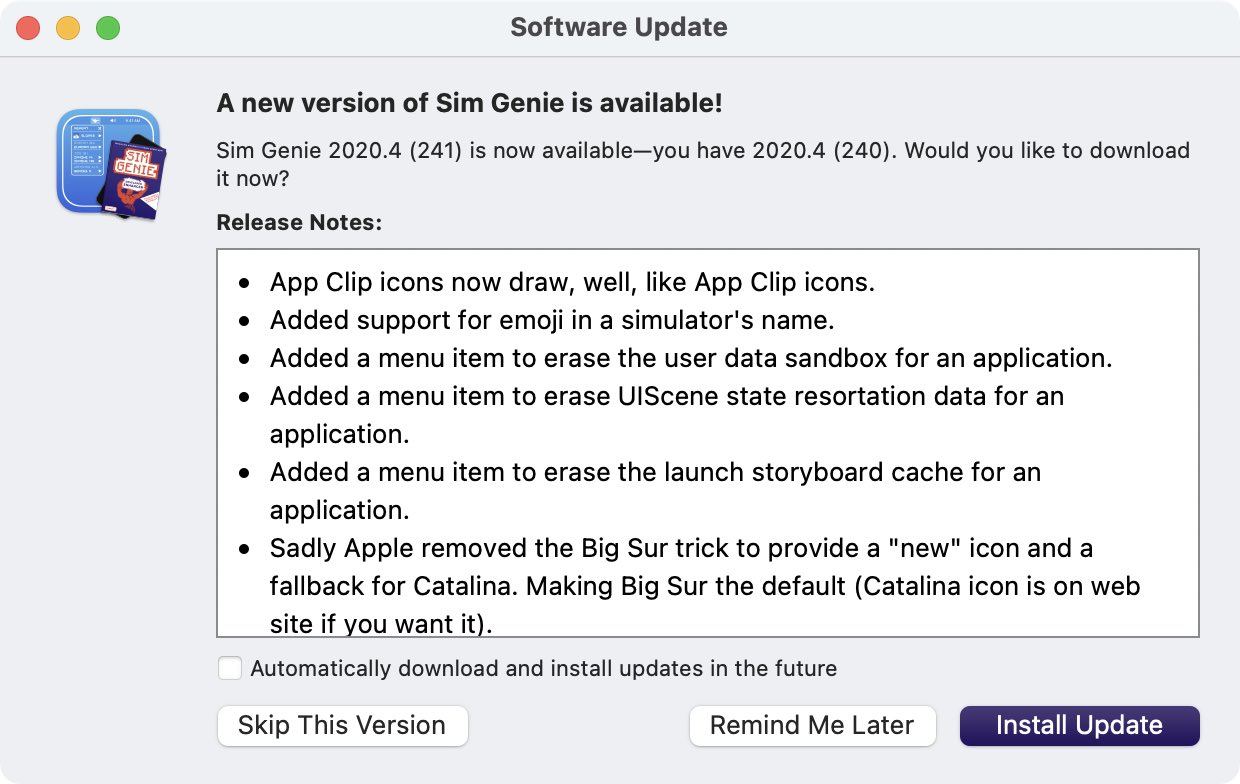Click the Sim Genie app icon

tap(110, 163)
